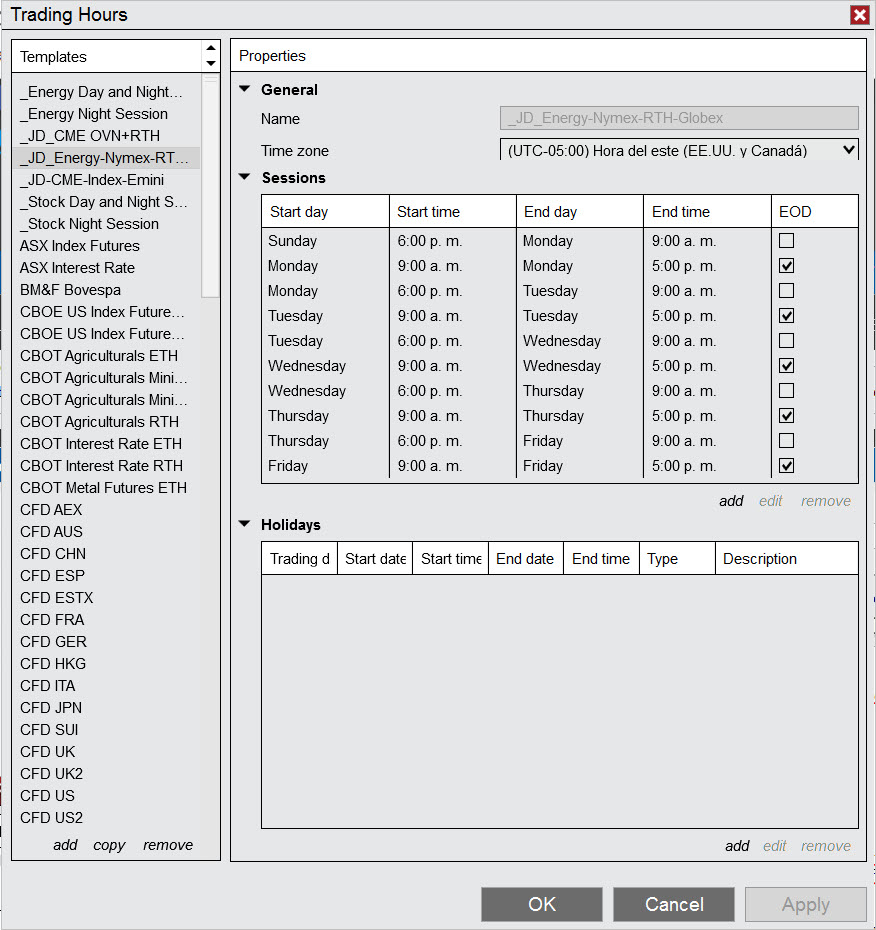Viewport: 876px width, 930px height.
Task: Click the EOD column header
Action: [815, 212]
